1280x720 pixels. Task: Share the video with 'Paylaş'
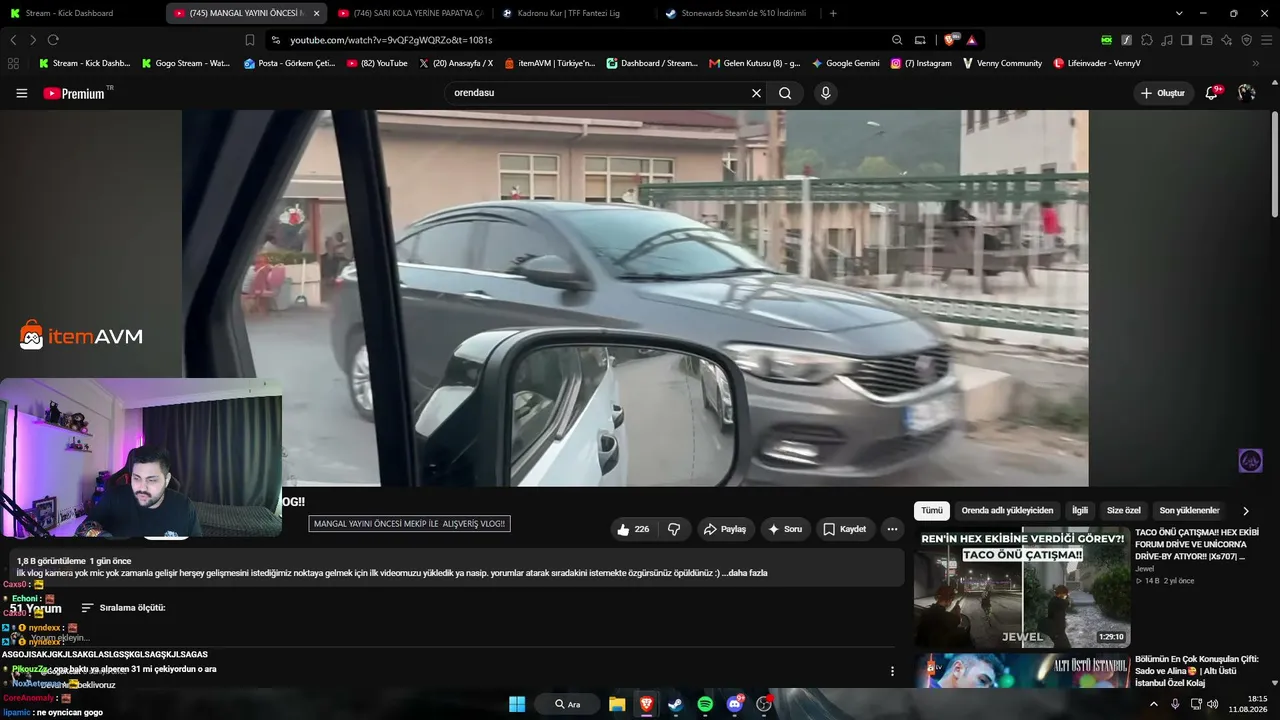[724, 529]
